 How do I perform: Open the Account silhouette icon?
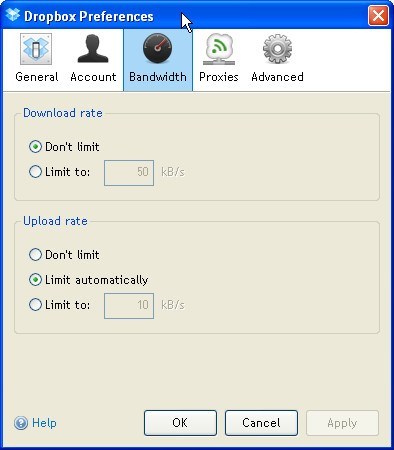[93, 49]
